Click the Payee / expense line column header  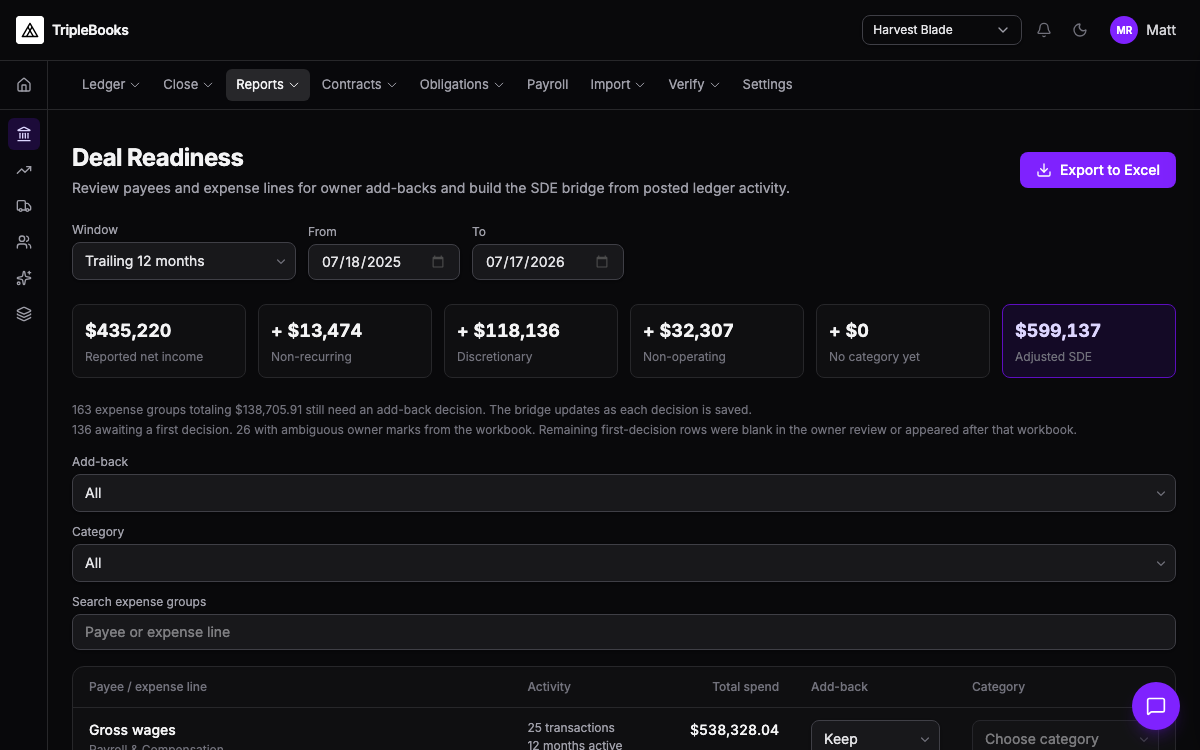(148, 687)
